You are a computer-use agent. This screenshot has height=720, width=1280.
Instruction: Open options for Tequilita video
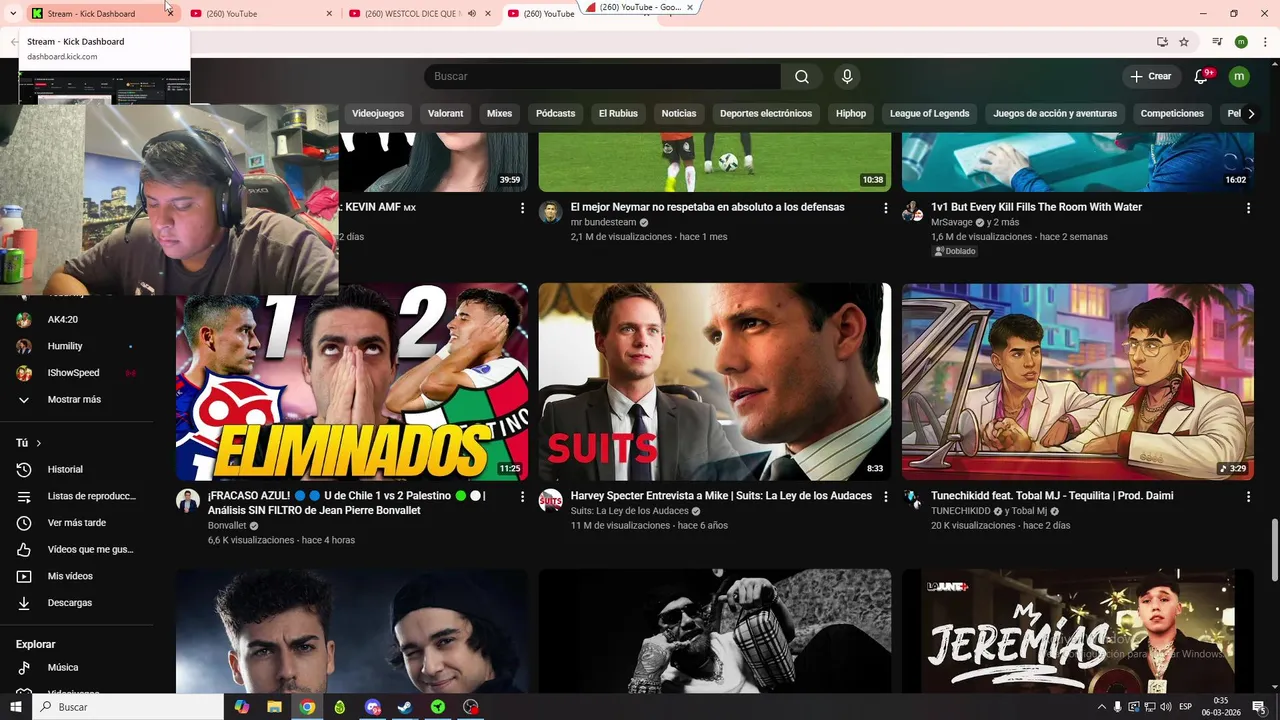tap(1248, 497)
